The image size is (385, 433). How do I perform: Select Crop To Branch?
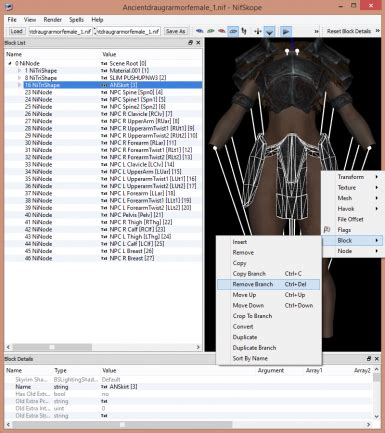[x=268, y=316]
